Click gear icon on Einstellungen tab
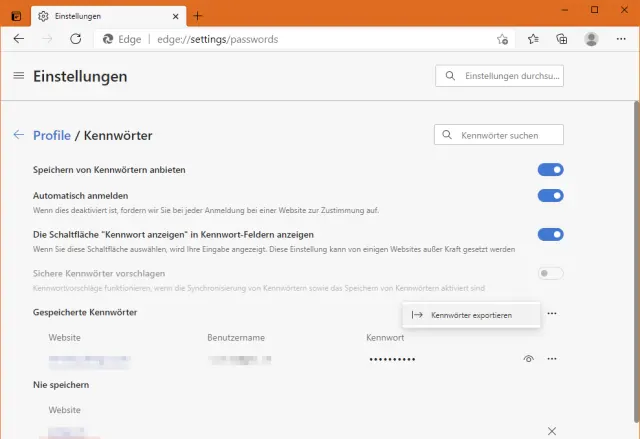Image resolution: width=640 pixels, height=439 pixels. pyautogui.click(x=43, y=16)
